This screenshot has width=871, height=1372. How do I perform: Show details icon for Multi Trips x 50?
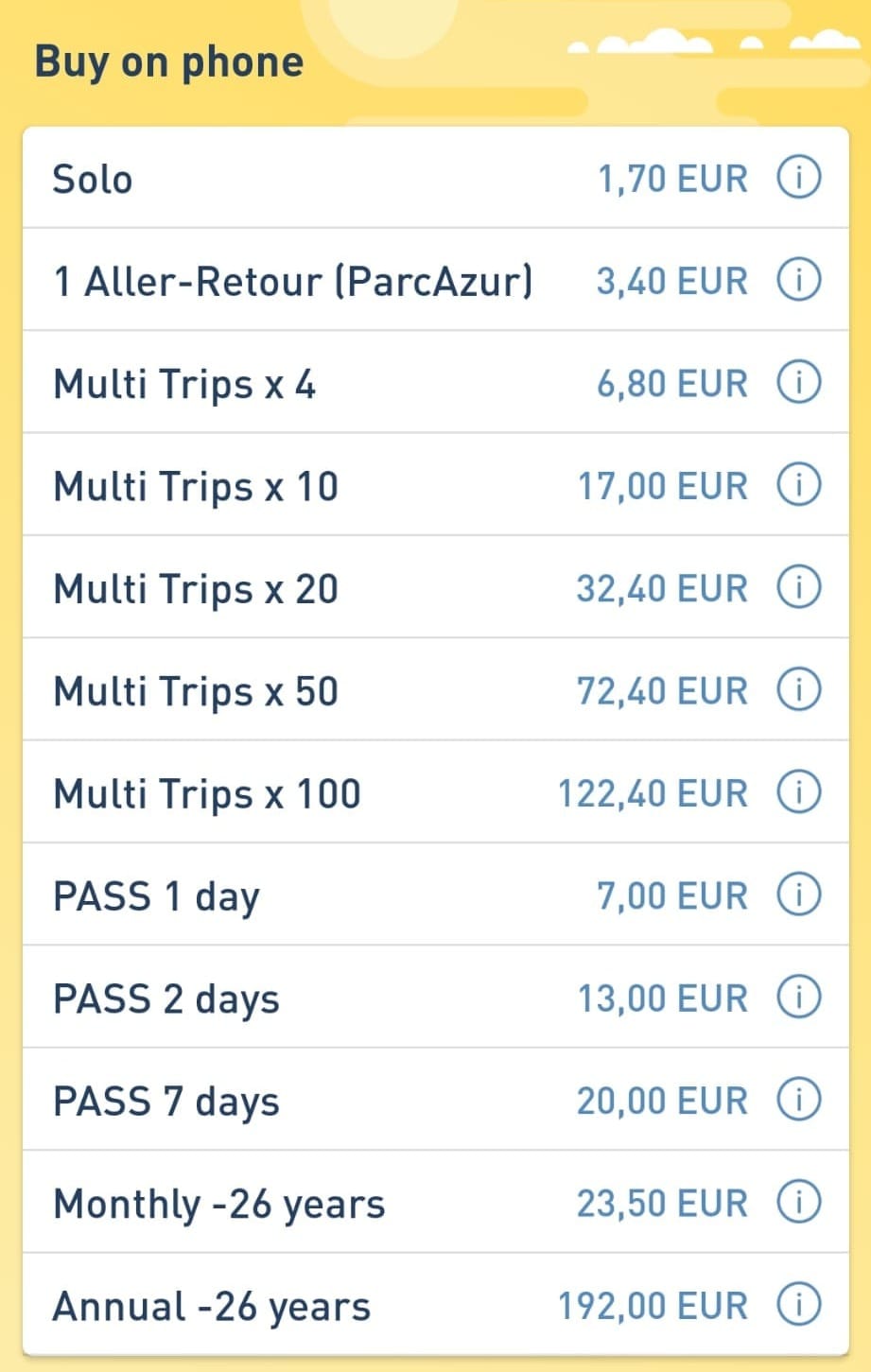(798, 690)
